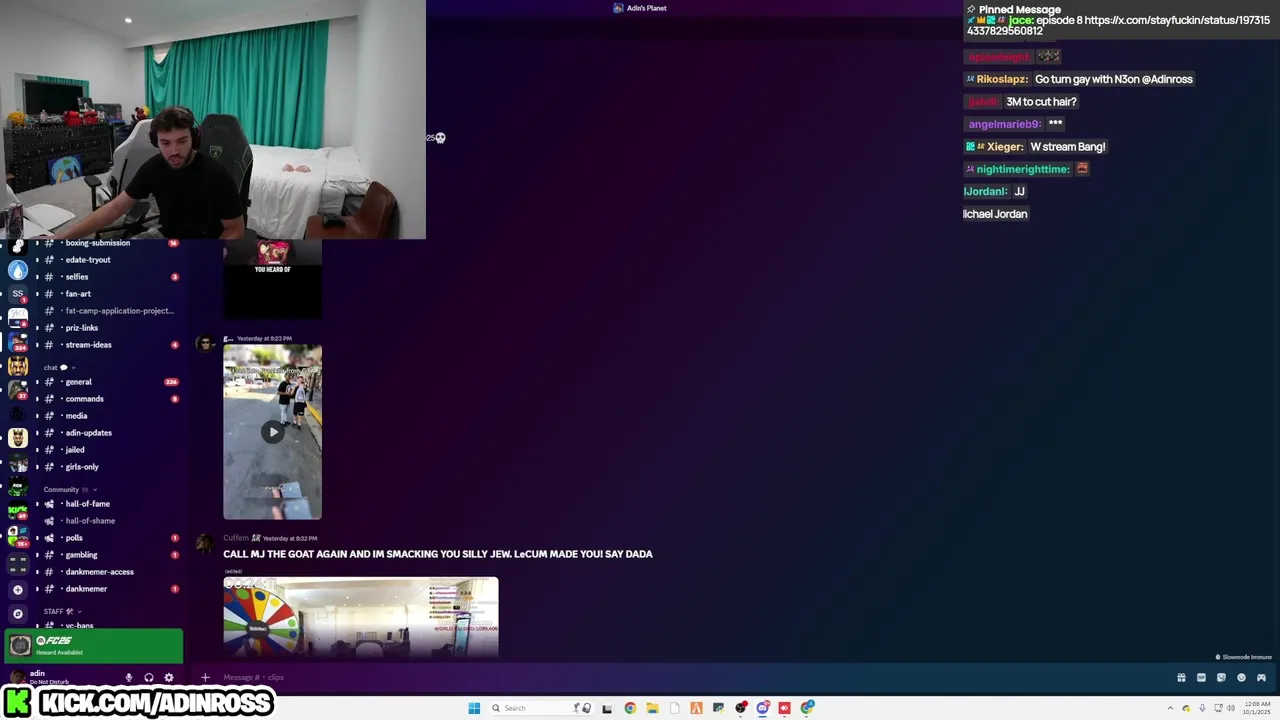Toggle Discord headphone deafen

(148, 678)
